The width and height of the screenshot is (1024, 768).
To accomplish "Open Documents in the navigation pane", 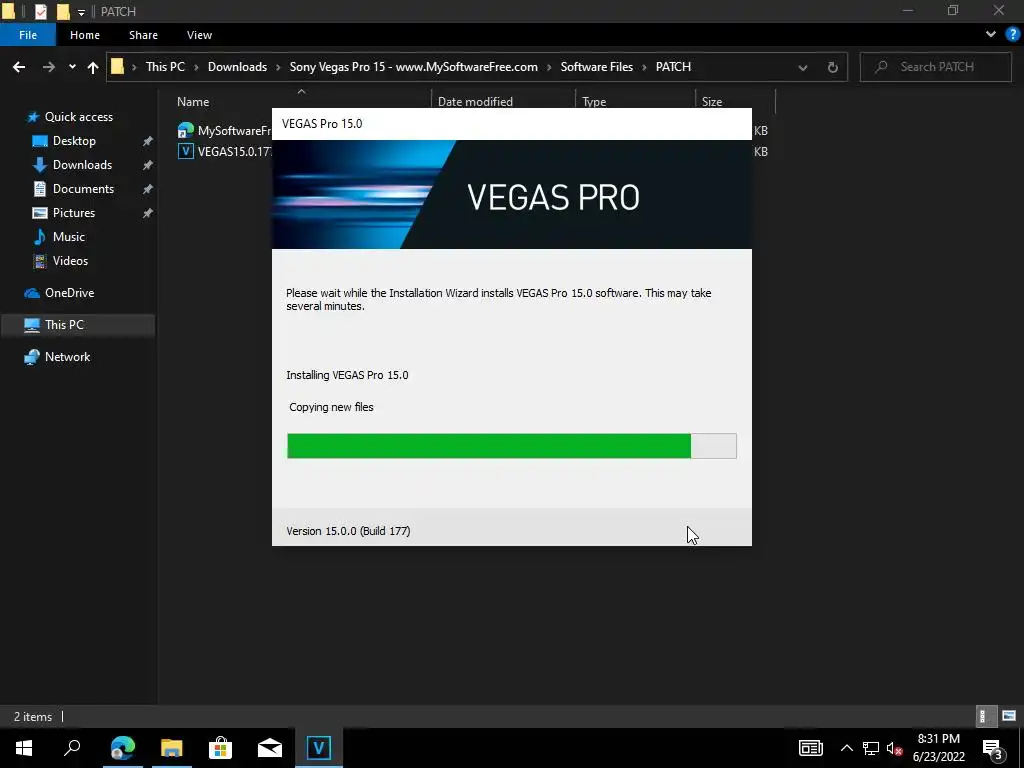I will 83,189.
